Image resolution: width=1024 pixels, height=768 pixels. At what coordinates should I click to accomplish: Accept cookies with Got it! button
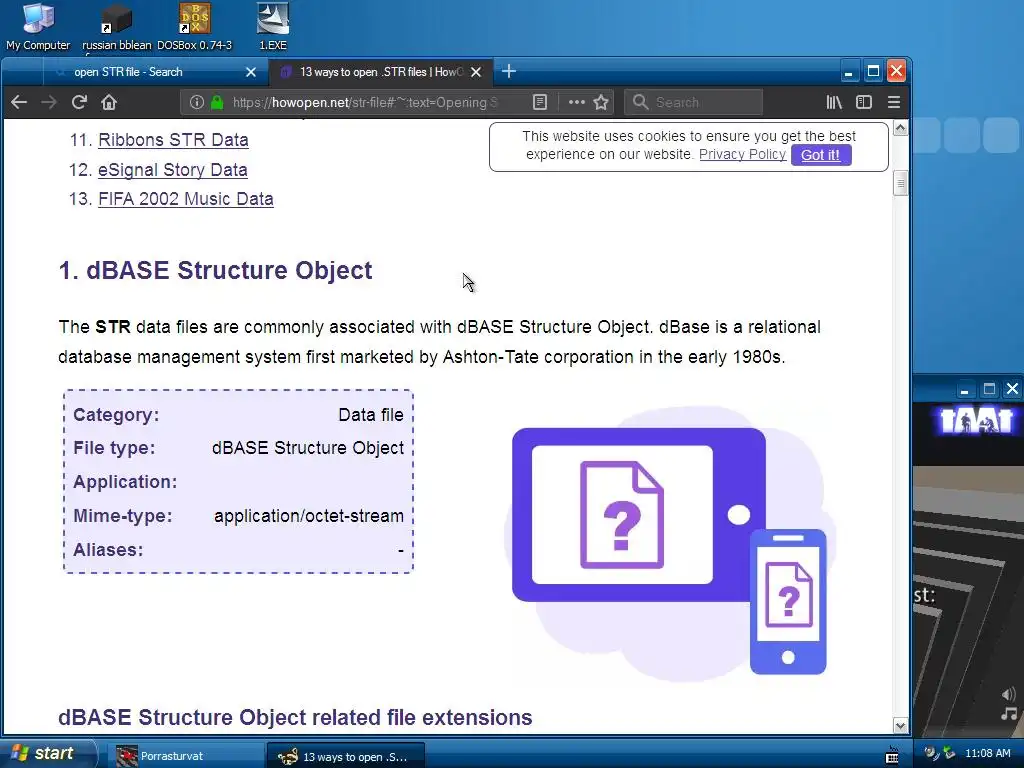click(821, 155)
